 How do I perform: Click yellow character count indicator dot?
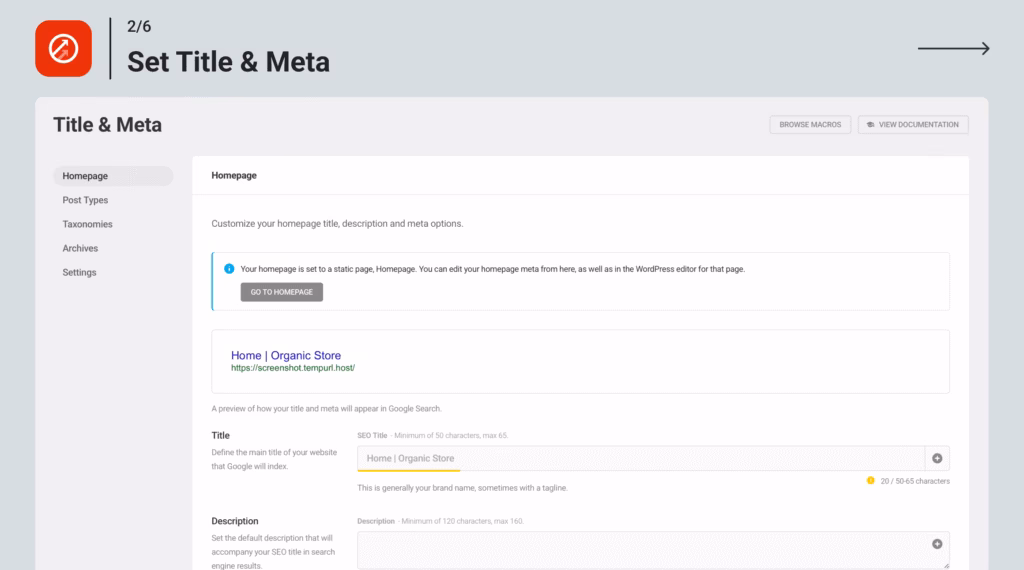[x=870, y=481]
